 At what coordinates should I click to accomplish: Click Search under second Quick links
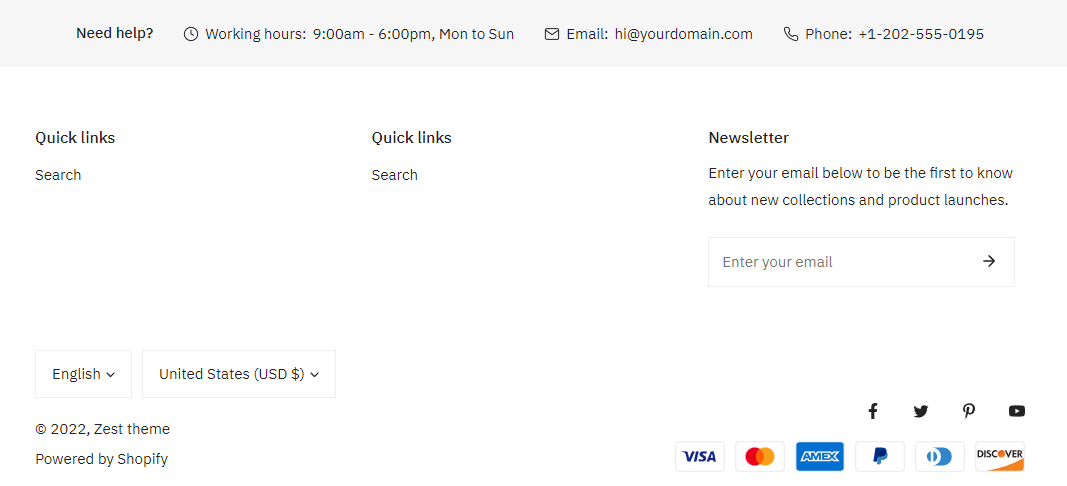[395, 175]
